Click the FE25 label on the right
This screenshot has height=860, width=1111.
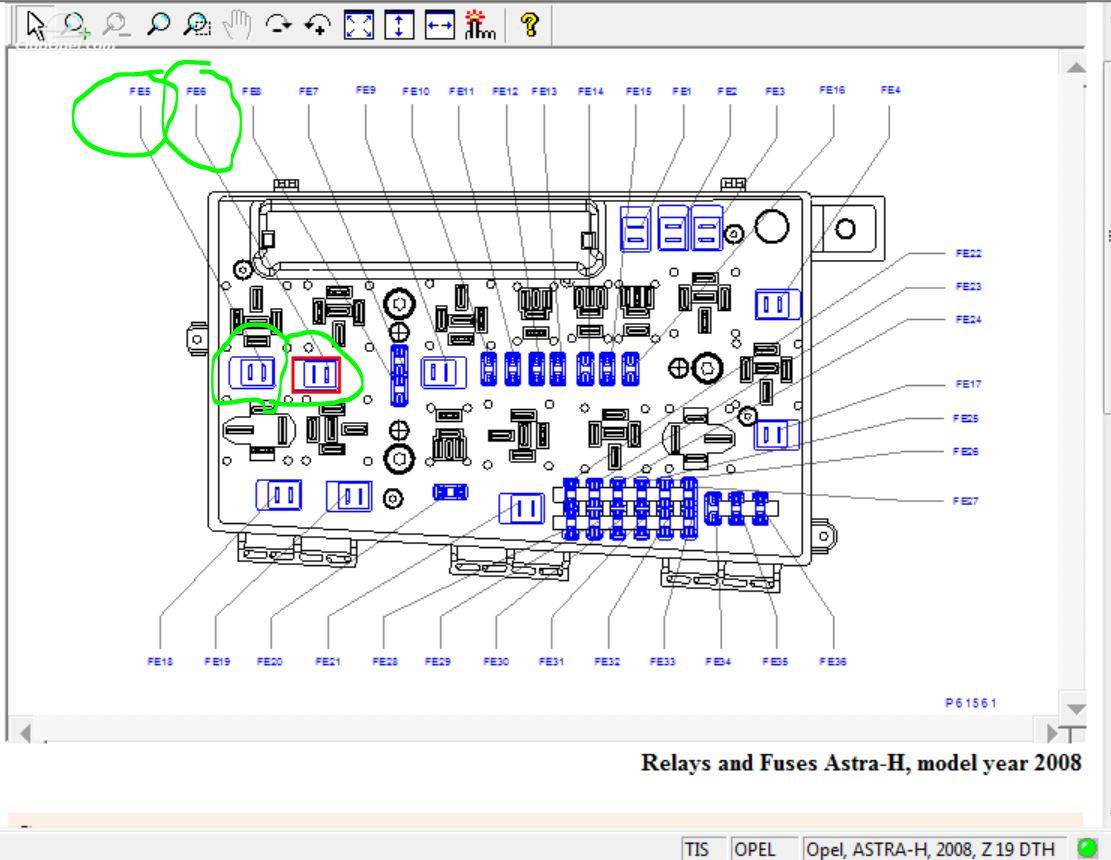point(966,419)
